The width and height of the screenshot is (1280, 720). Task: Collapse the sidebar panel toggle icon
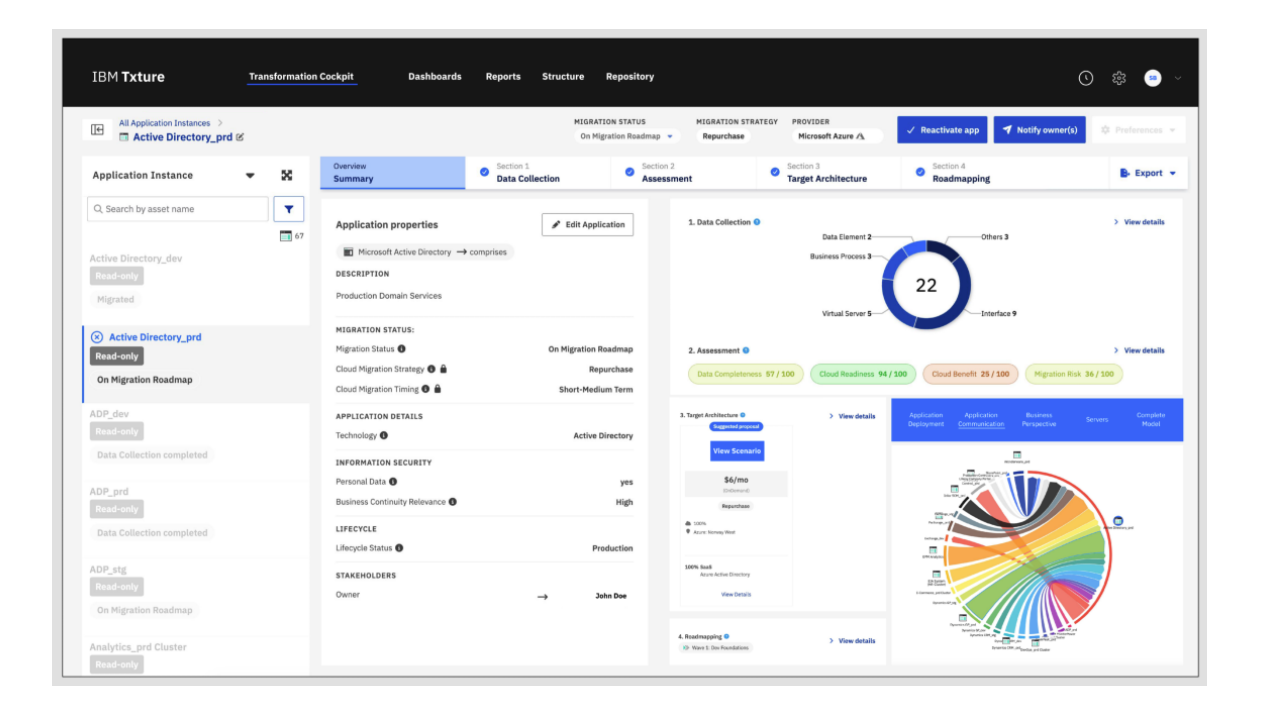[x=97, y=130]
